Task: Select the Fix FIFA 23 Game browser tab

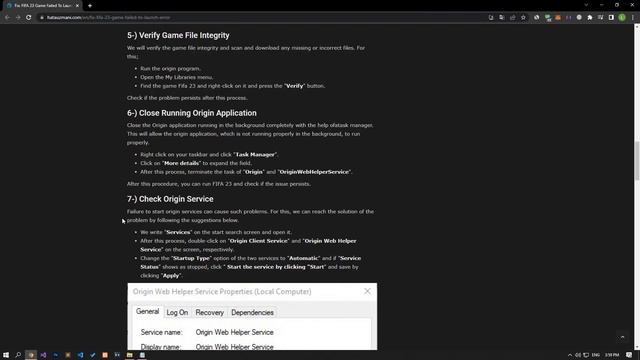Action: tap(43, 6)
